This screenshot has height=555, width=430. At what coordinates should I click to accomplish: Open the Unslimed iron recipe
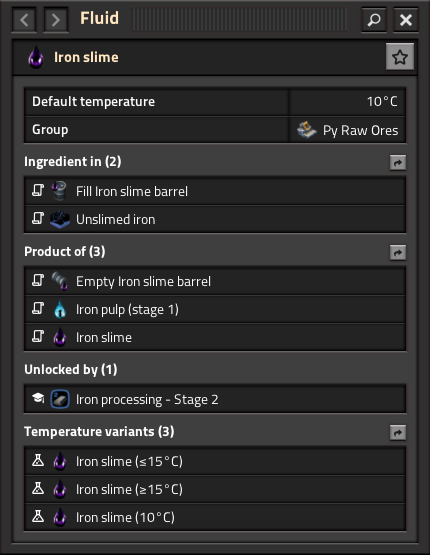pos(215,219)
